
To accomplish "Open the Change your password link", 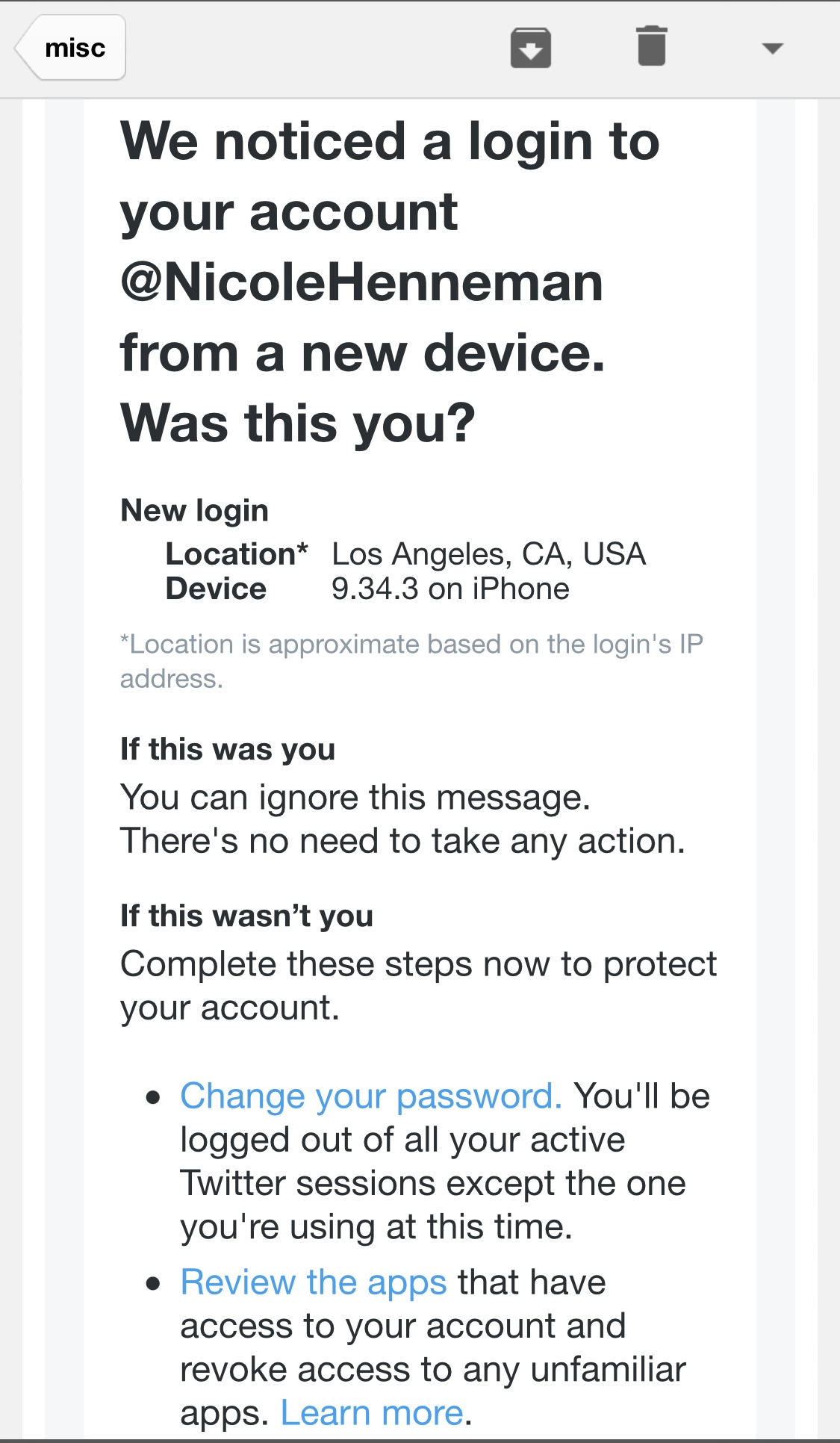I will click(370, 1096).
